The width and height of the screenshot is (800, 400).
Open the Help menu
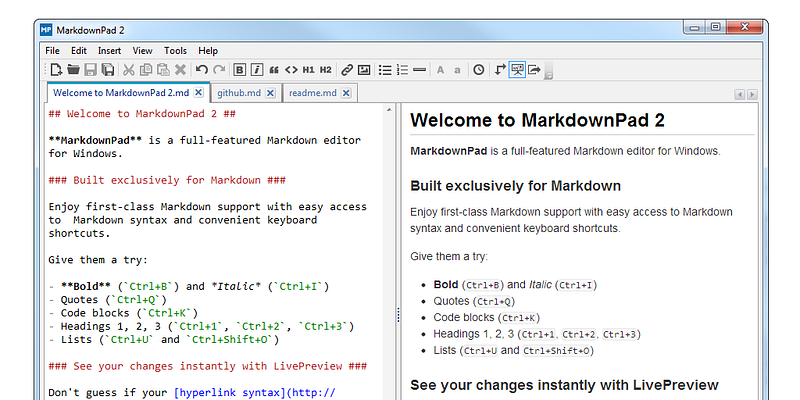pos(208,51)
